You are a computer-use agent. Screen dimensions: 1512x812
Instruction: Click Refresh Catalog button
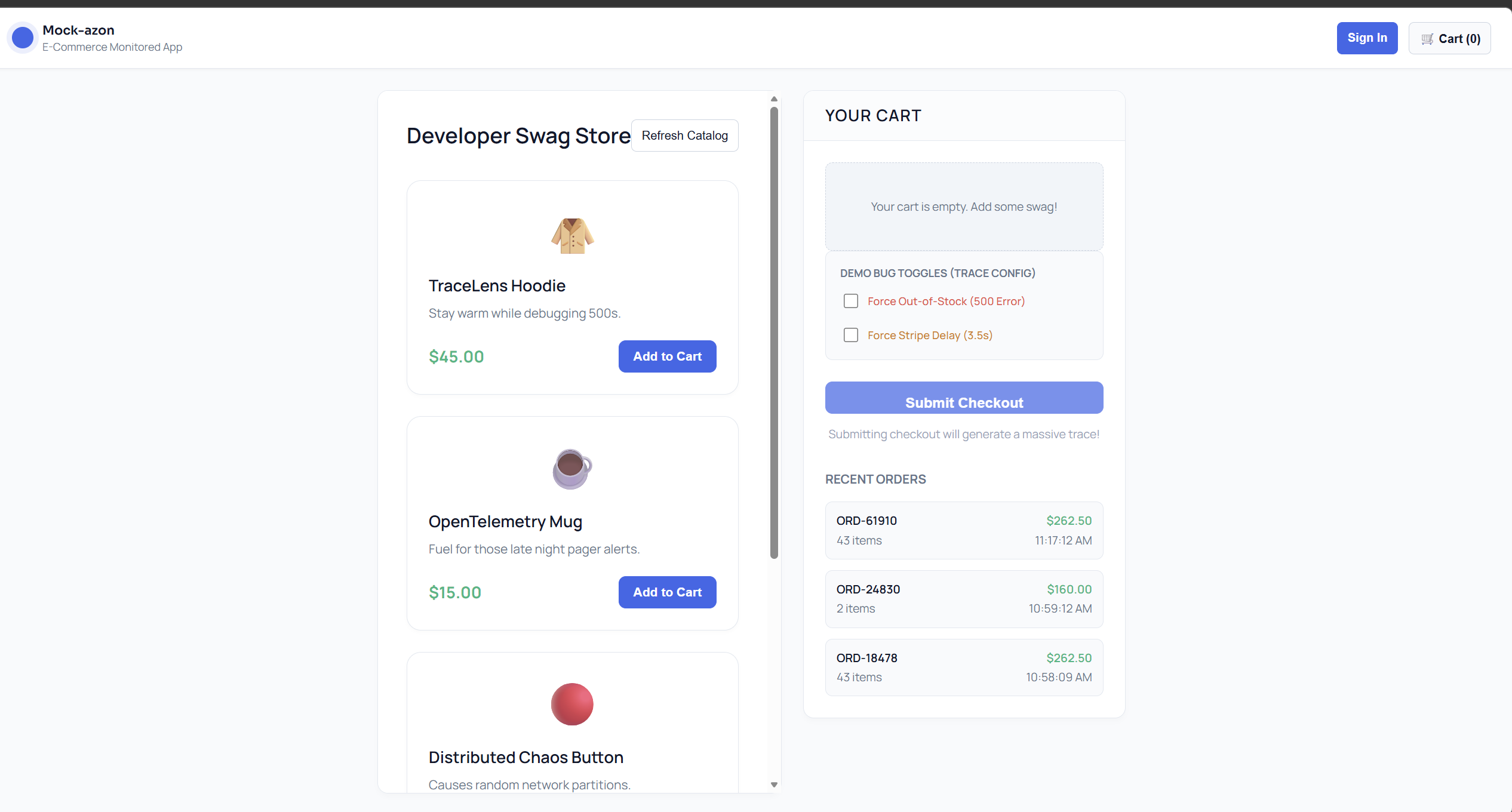click(684, 136)
